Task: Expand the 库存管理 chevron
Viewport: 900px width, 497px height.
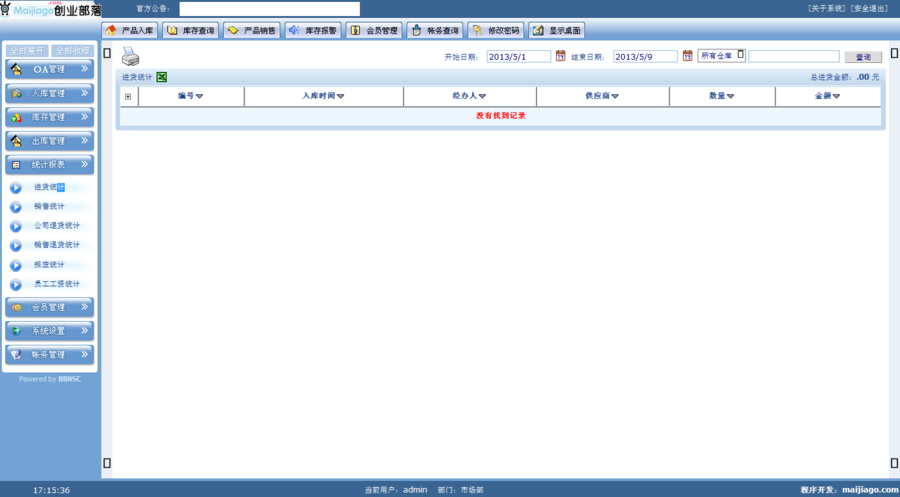Action: click(x=84, y=117)
